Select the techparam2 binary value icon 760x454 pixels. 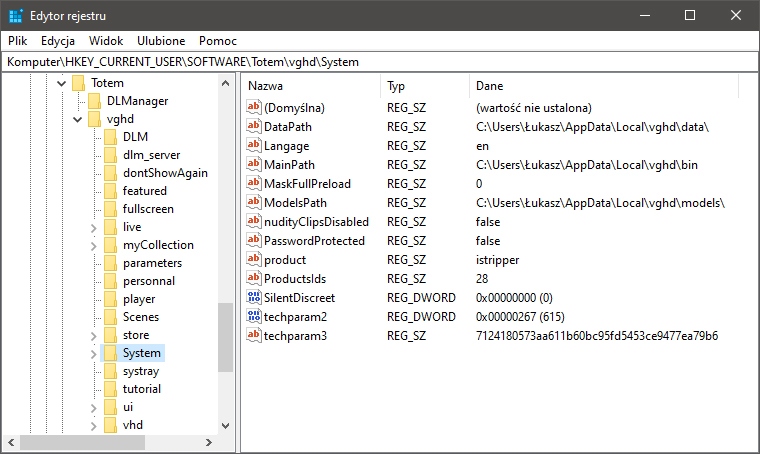[x=254, y=317]
